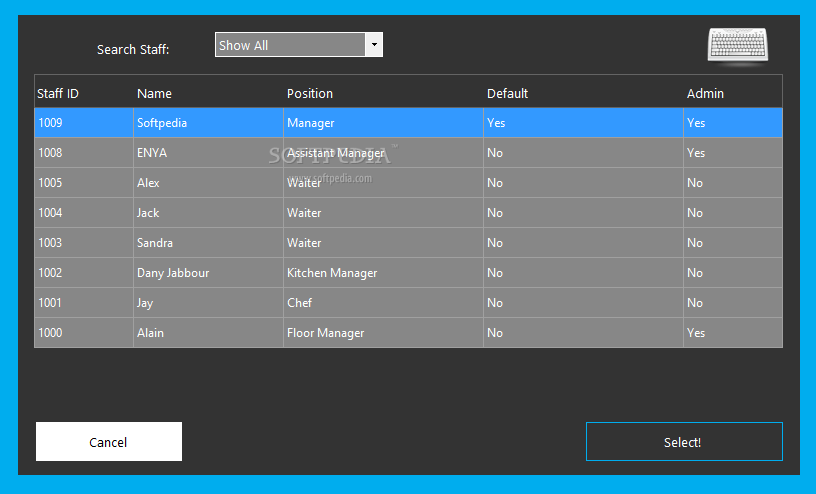Select the Dany Jabbour name cell
Viewport: 816px width, 494px height.
point(208,273)
